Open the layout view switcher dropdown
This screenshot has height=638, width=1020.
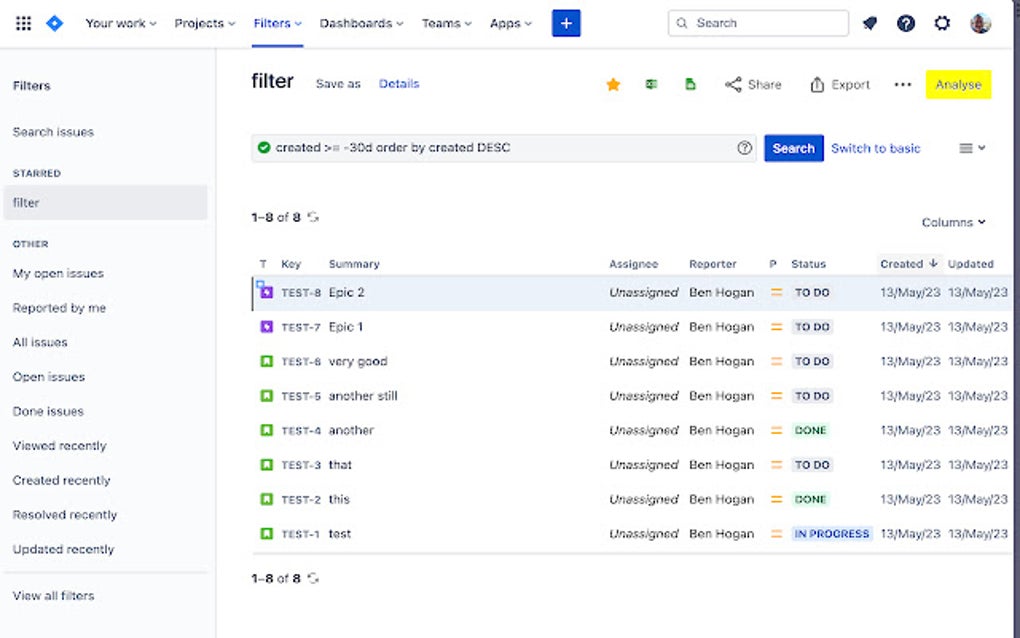(971, 147)
